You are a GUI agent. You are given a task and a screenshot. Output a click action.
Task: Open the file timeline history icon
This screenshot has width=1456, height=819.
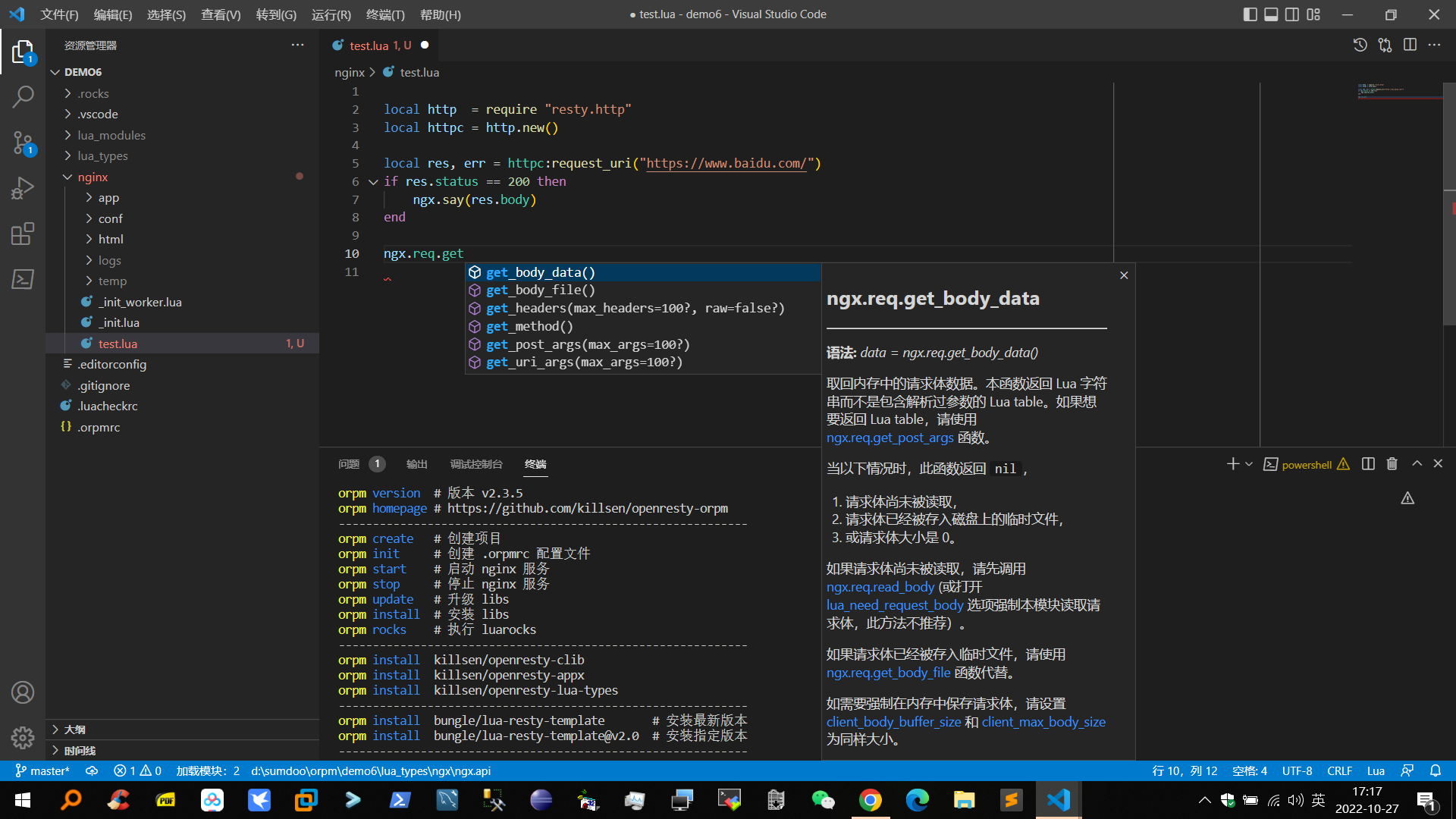tap(1360, 45)
